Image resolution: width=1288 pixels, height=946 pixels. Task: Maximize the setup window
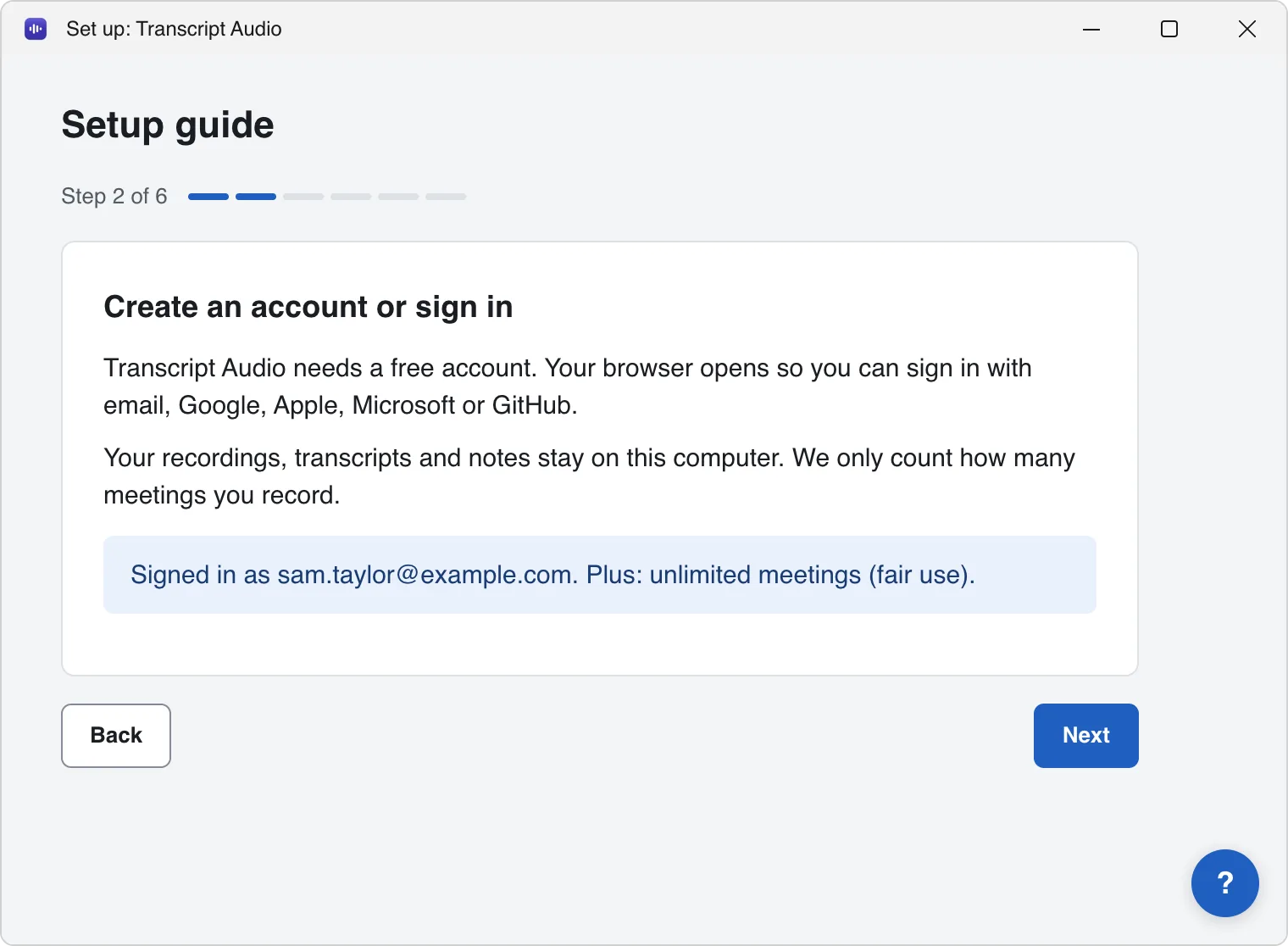(x=1169, y=29)
